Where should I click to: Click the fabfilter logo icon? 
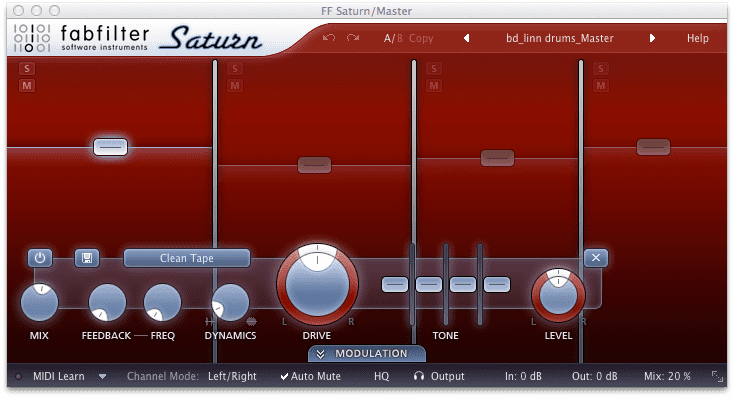tap(31, 37)
